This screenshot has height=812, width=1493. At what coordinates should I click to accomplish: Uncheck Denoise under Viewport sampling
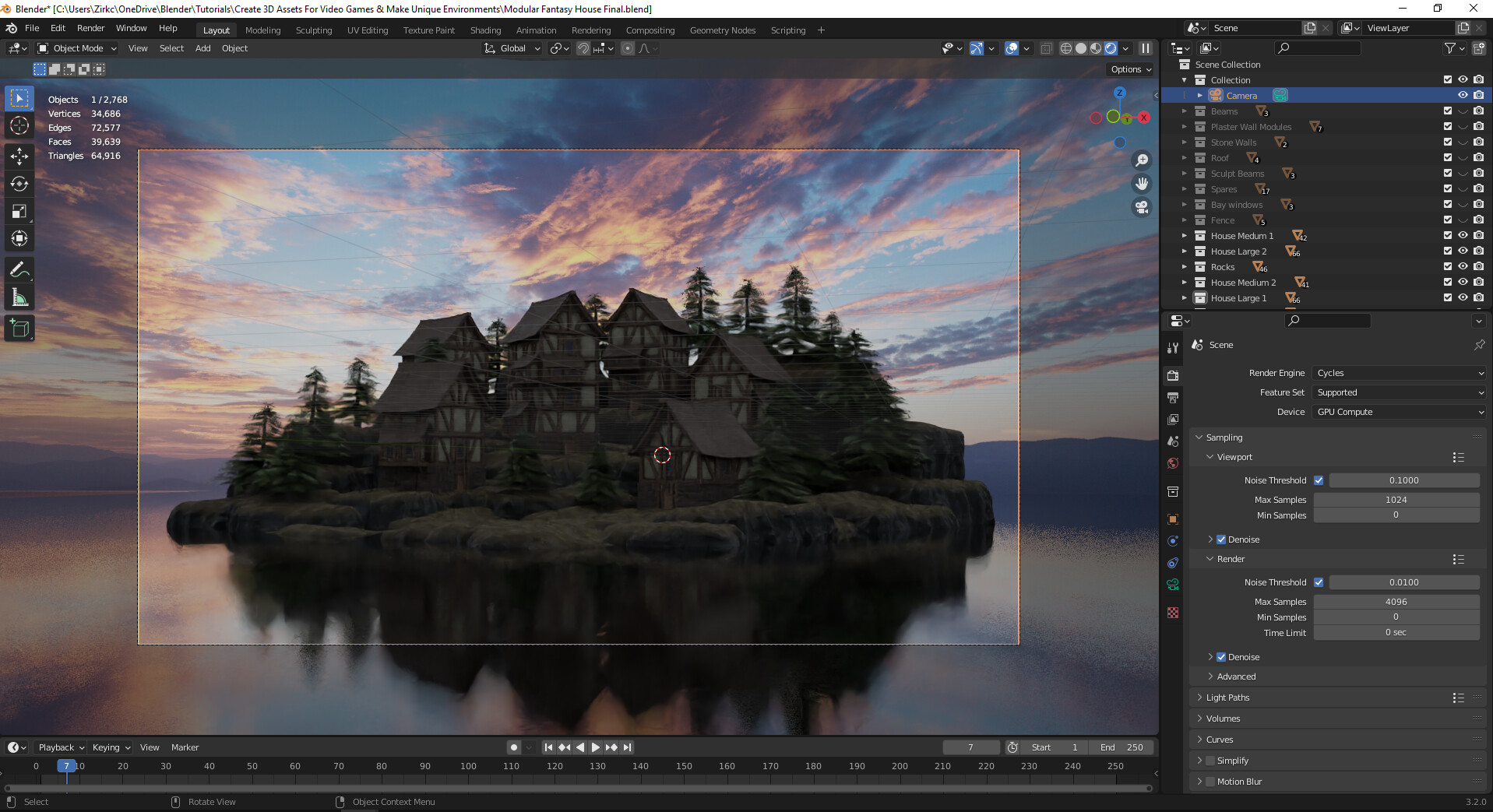pos(1221,539)
